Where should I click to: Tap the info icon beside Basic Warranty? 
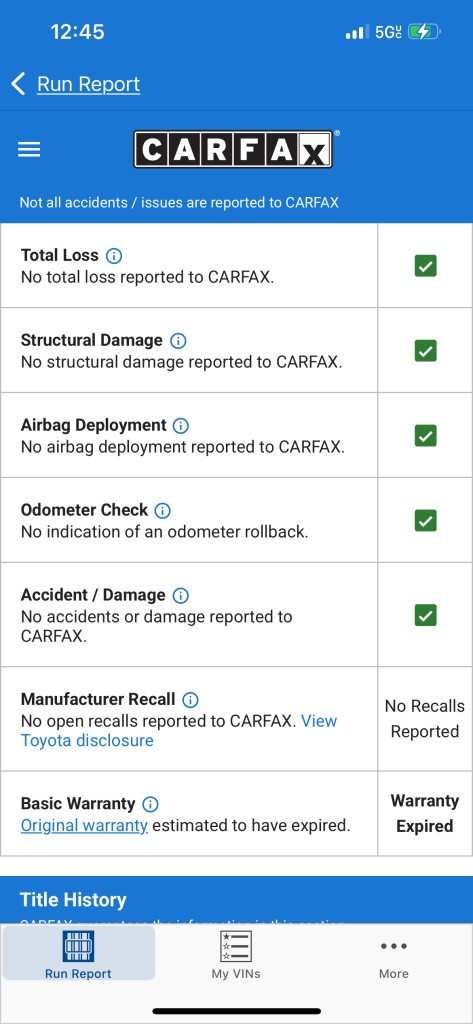(150, 804)
